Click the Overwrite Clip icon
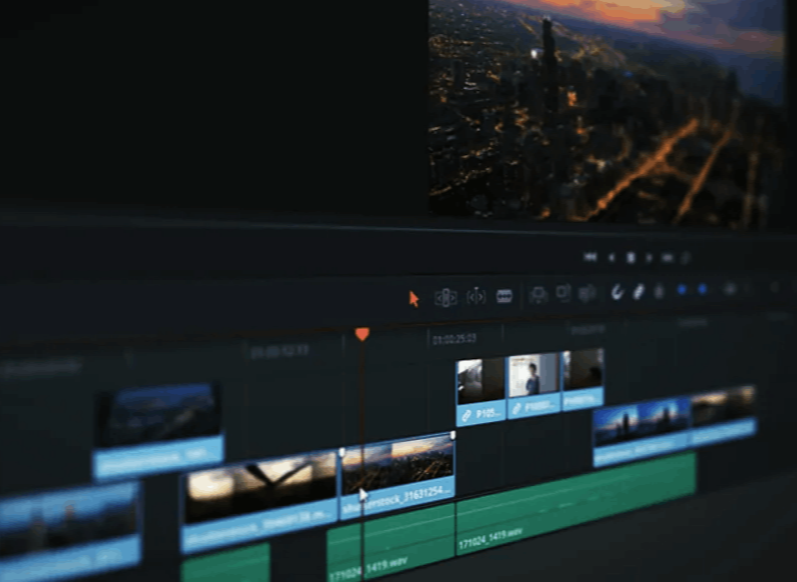The height and width of the screenshot is (582, 797). (564, 293)
